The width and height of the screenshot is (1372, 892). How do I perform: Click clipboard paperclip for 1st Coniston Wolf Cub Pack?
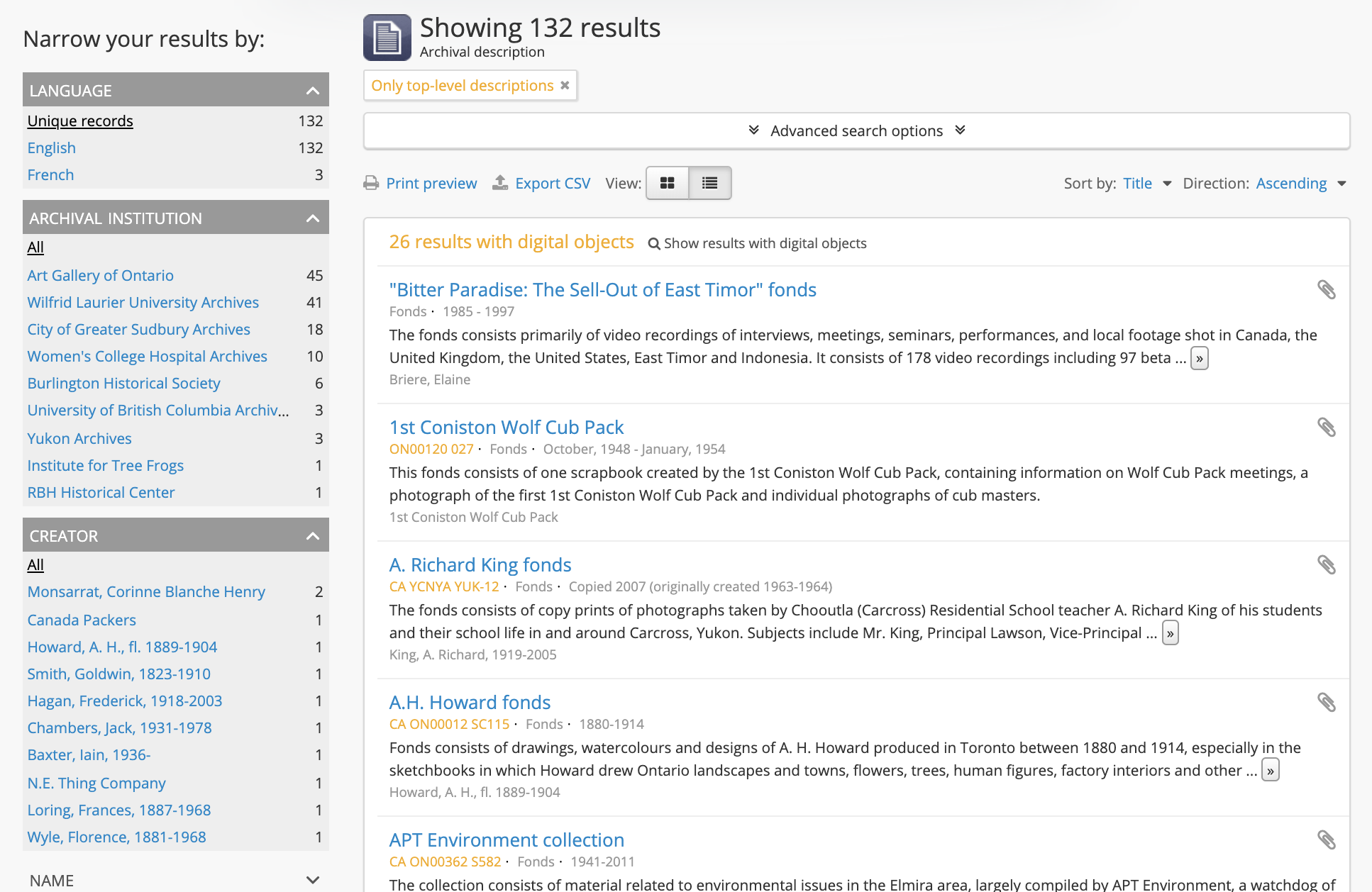pyautogui.click(x=1326, y=428)
